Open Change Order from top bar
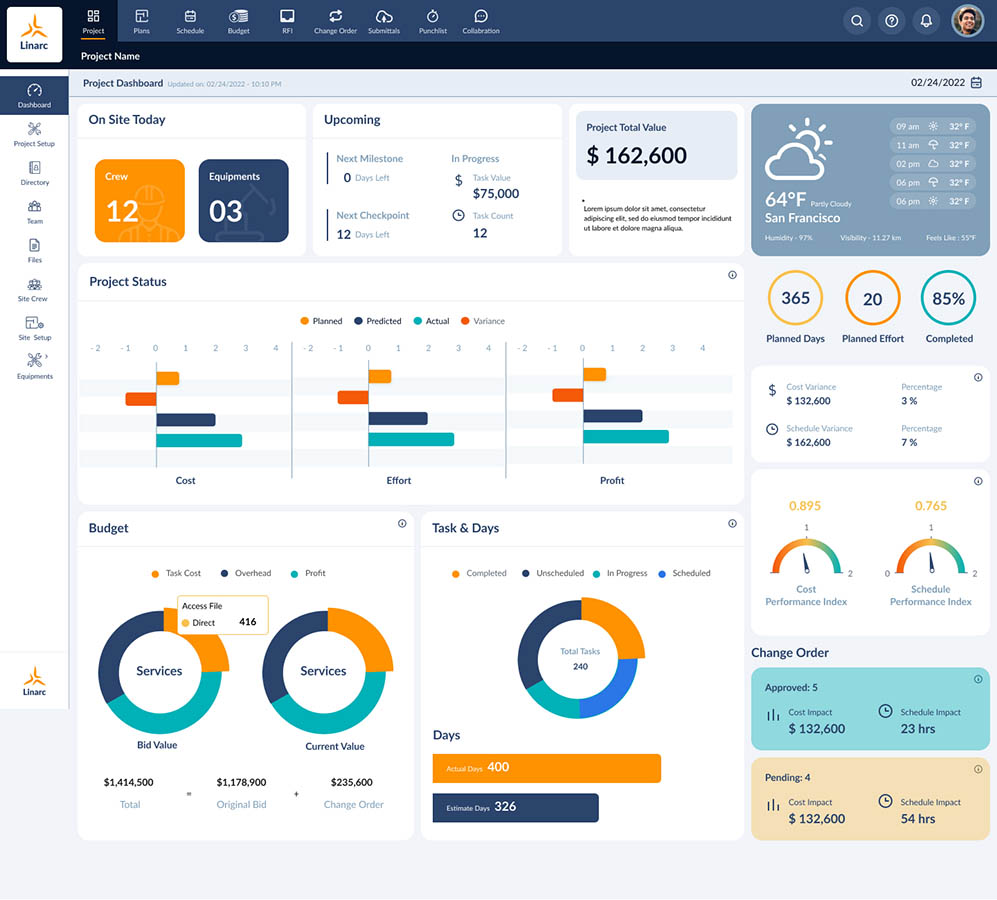 pyautogui.click(x=335, y=21)
